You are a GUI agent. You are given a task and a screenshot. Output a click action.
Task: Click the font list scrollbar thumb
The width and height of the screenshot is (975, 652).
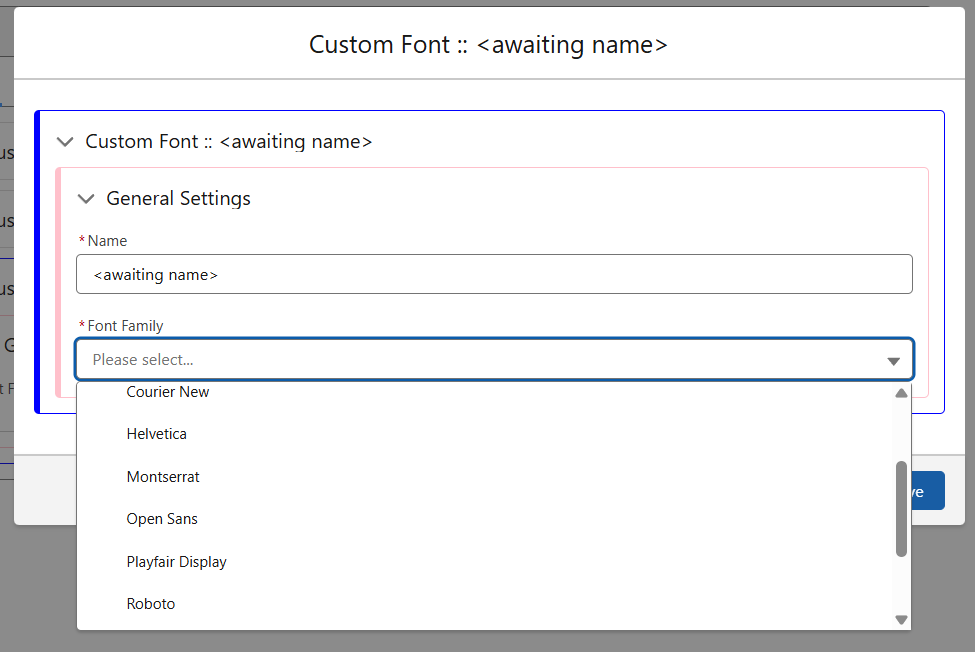[x=901, y=508]
